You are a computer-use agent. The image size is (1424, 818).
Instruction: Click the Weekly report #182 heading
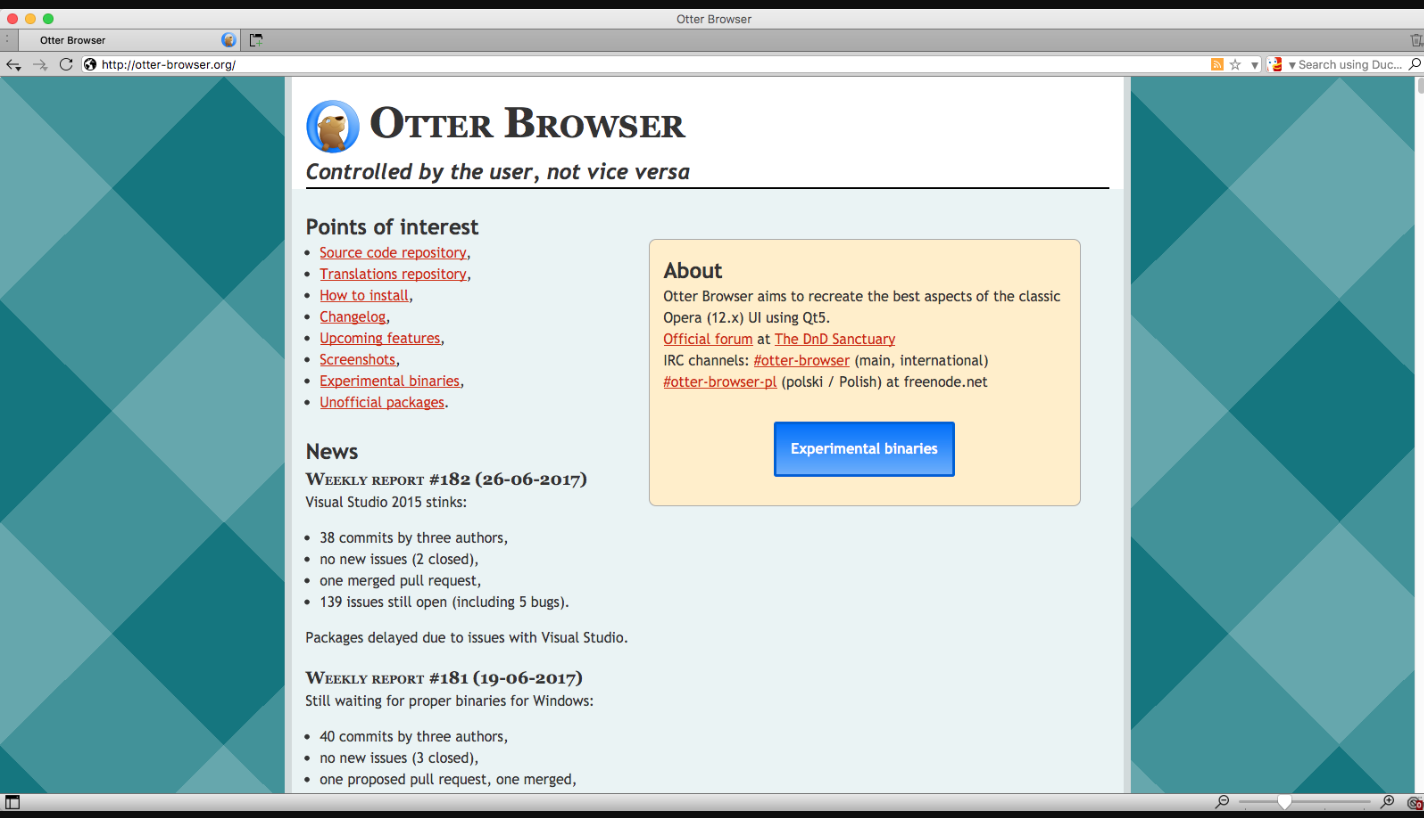[x=446, y=479]
